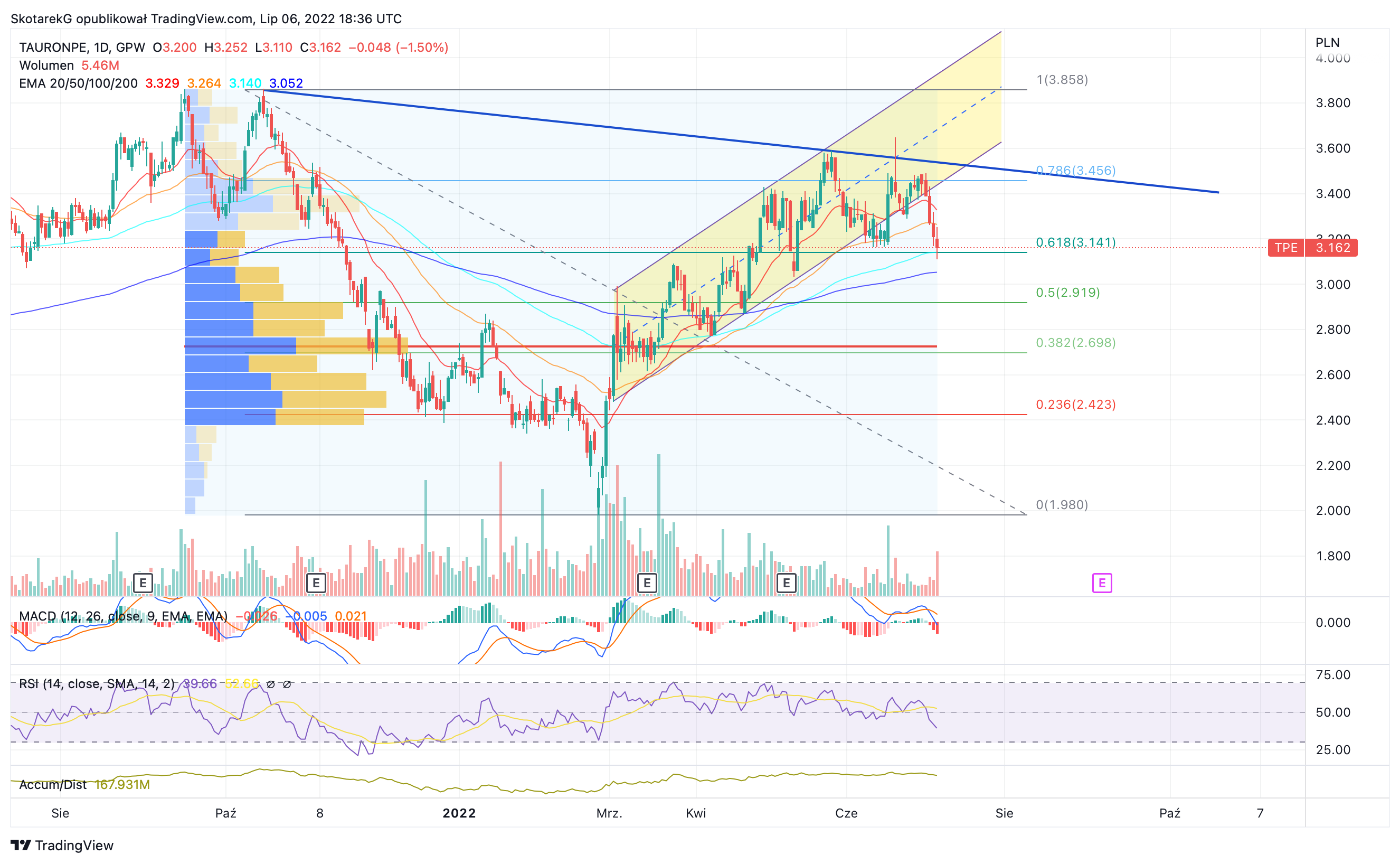Viewport: 1400px width, 864px height.
Task: Click the RSI (14, close, SMA, 14, 2) label
Action: tap(97, 684)
